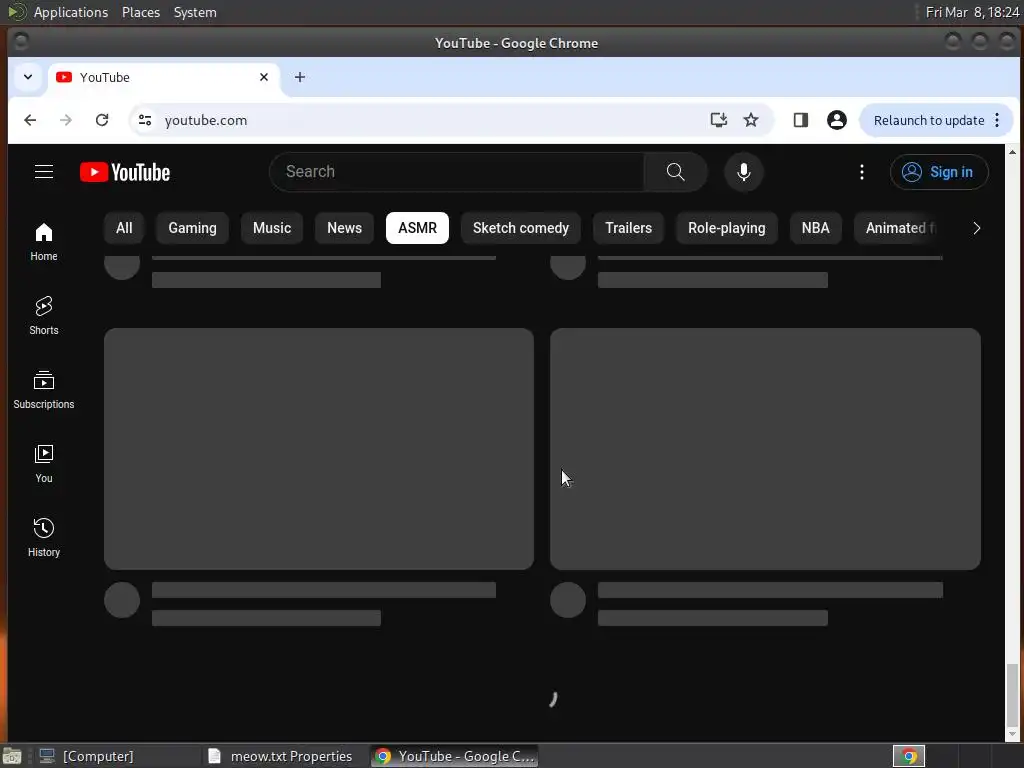The image size is (1024, 768).
Task: Open Shorts in sidebar
Action: (x=44, y=315)
